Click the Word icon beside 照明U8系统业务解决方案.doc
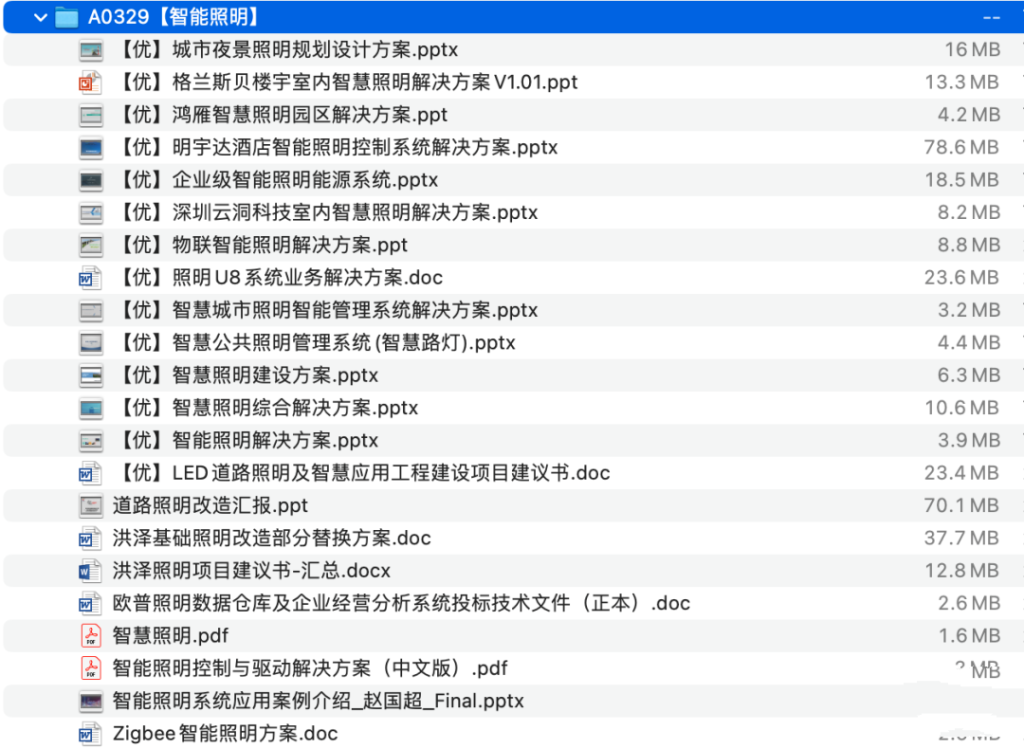 click(90, 277)
